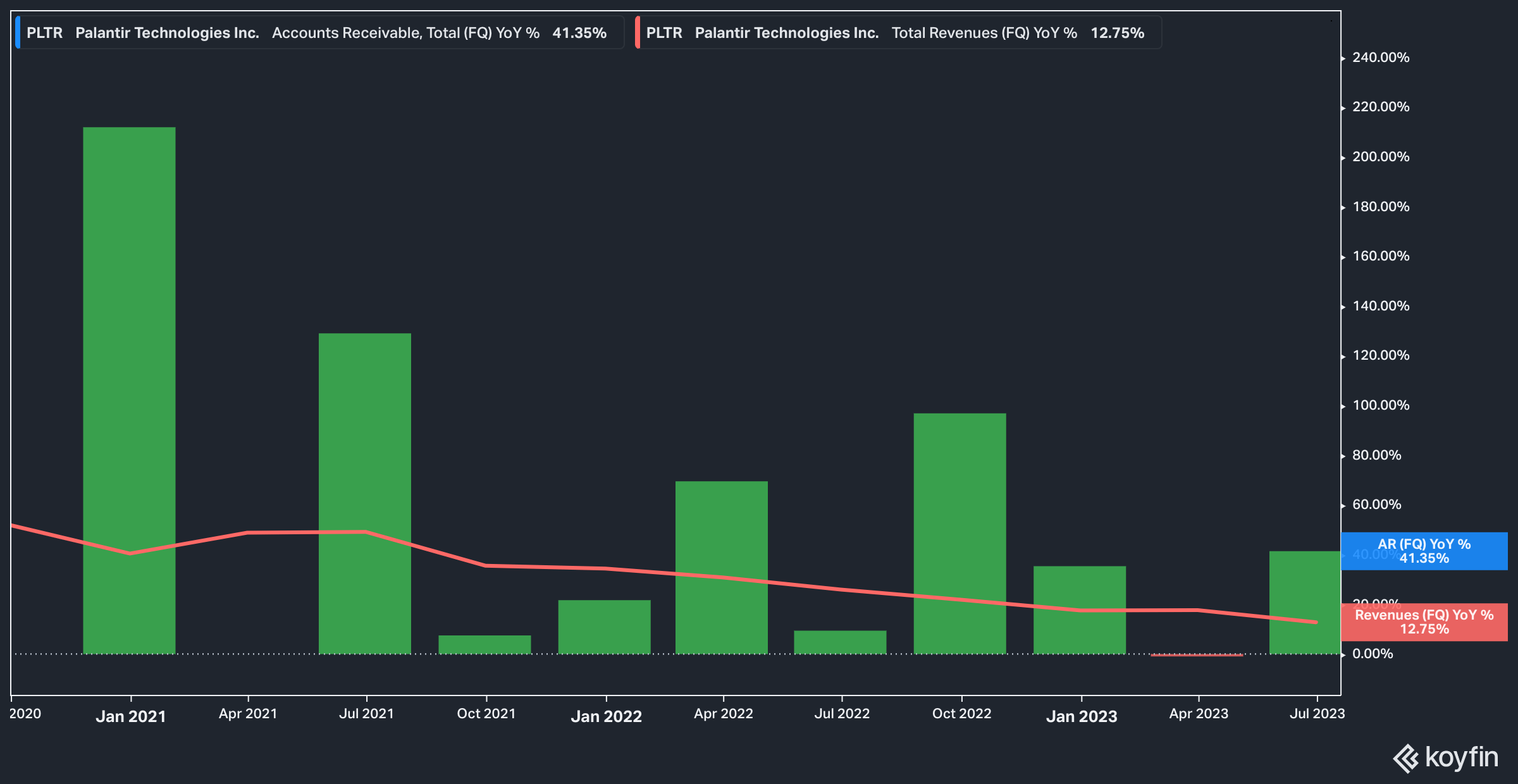
Task: Click the Jan 2023 x-axis label
Action: (x=1082, y=716)
